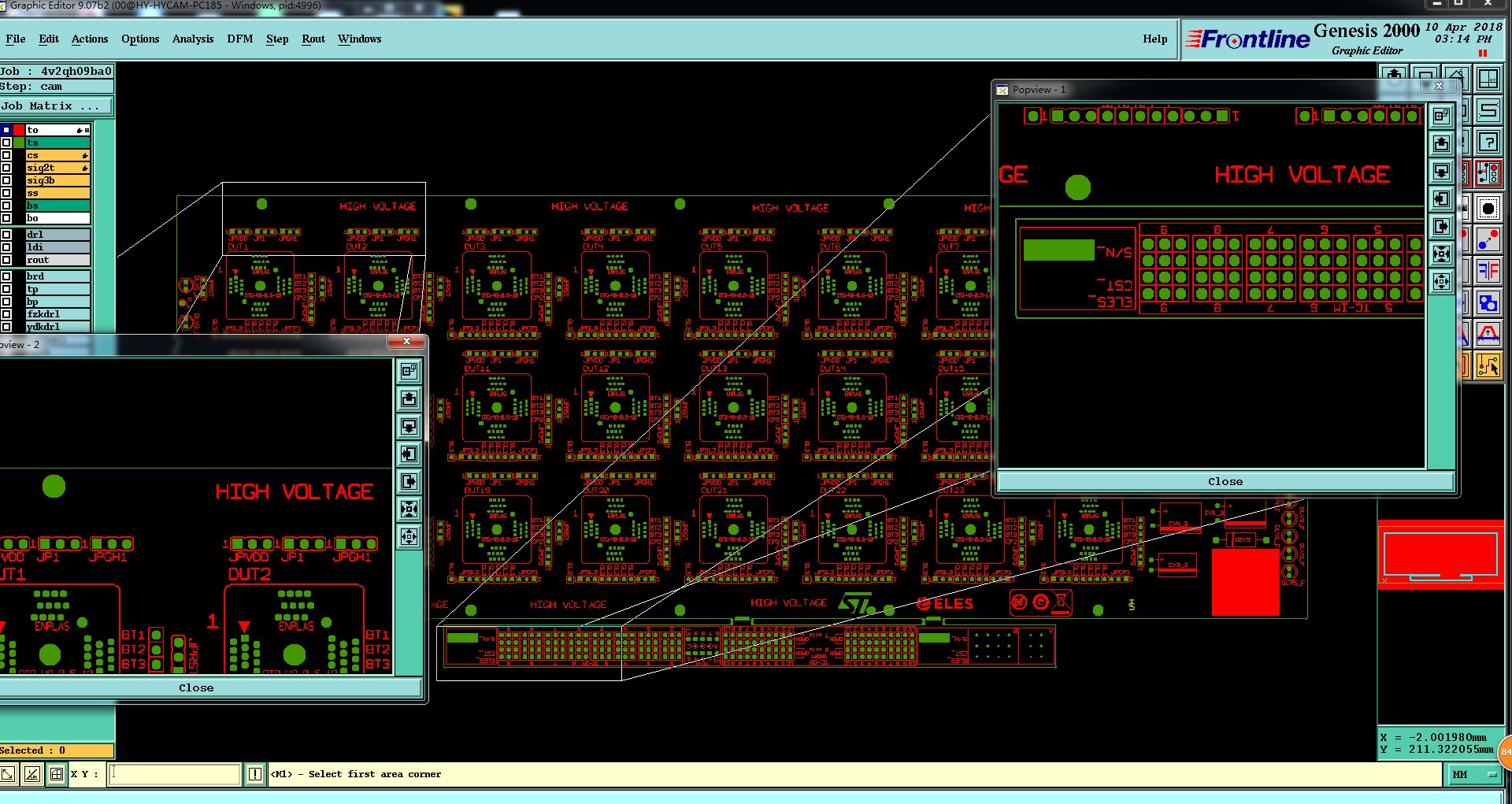Click the zoom in icon in Popview 2
Image resolution: width=1512 pixels, height=804 pixels.
409,509
